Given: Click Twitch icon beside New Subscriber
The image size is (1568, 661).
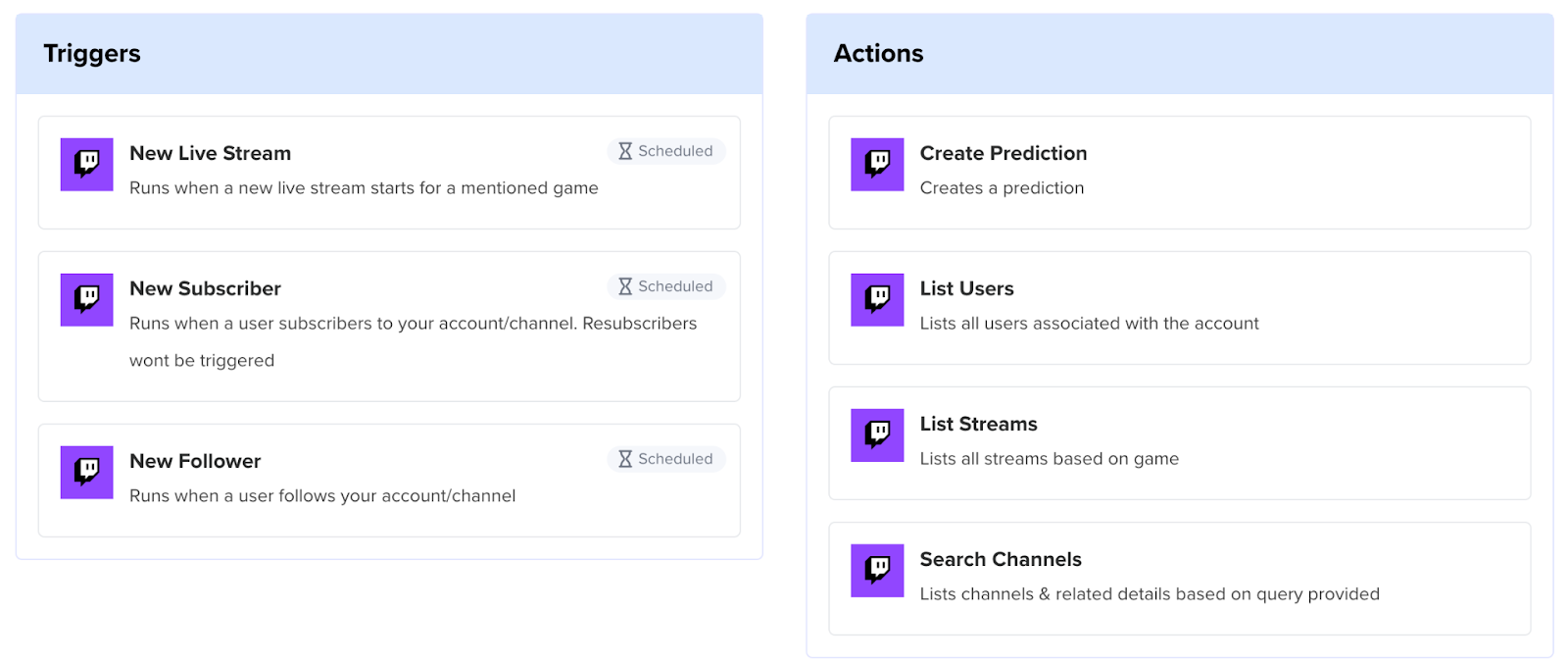Looking at the screenshot, I should coord(87,299).
